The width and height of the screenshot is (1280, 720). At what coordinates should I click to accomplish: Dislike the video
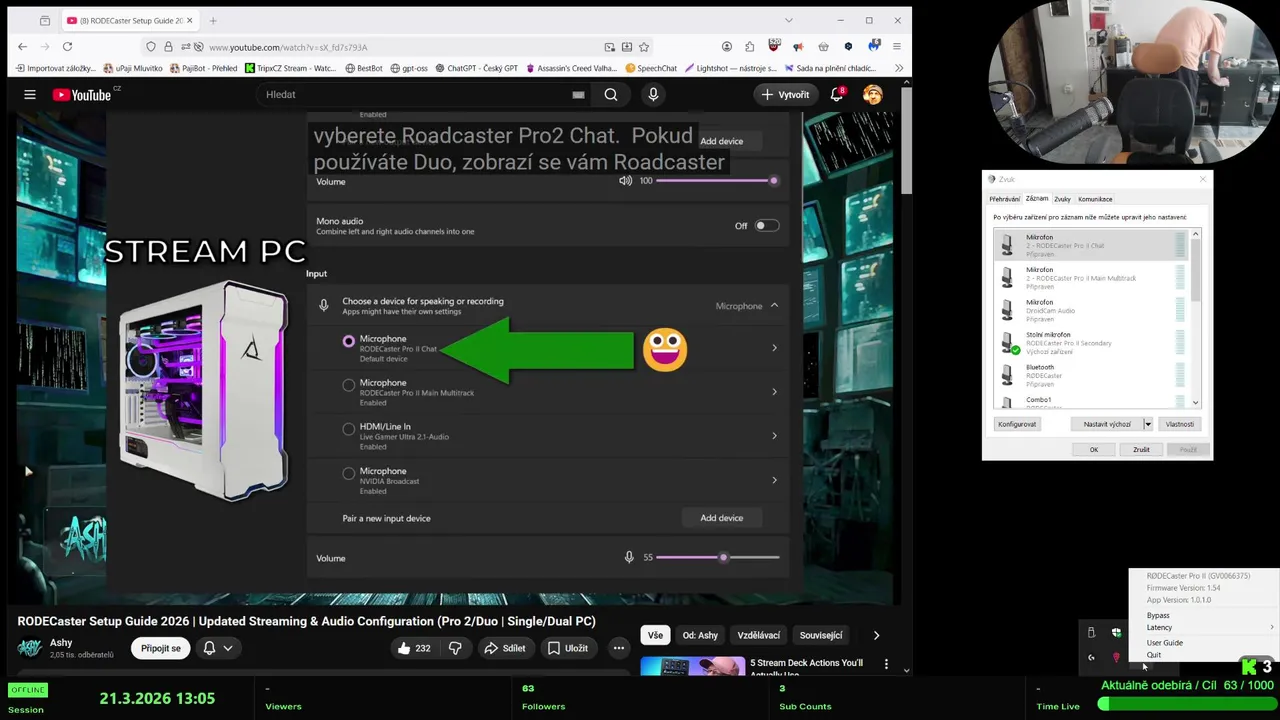pyautogui.click(x=455, y=648)
